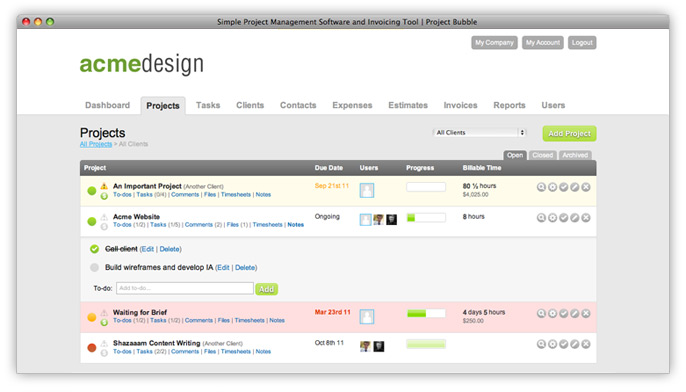Show the Closed projects tab

tap(542, 155)
